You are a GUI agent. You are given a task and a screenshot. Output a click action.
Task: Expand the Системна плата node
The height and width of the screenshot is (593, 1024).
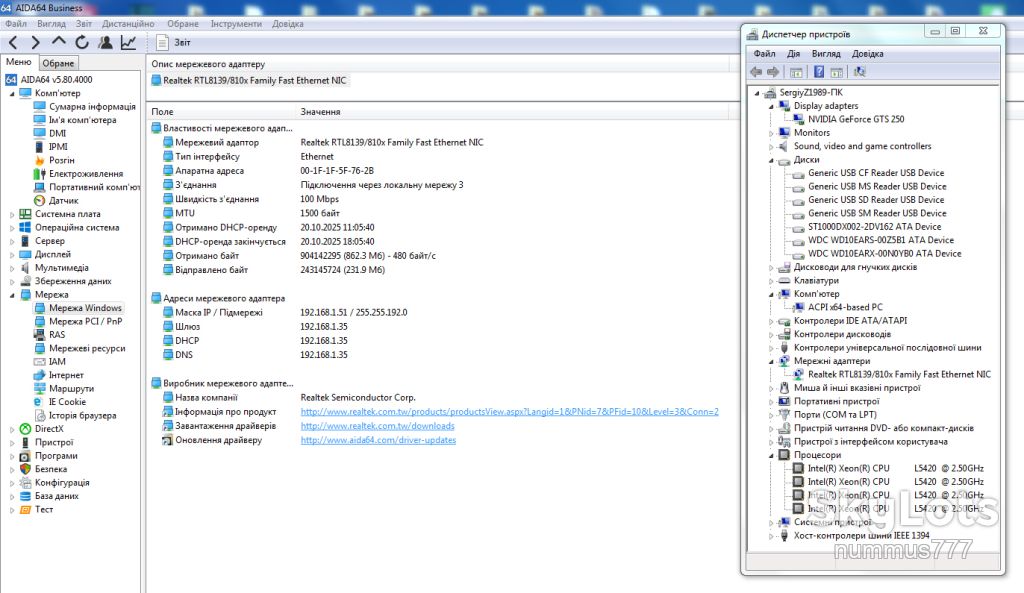pos(12,214)
